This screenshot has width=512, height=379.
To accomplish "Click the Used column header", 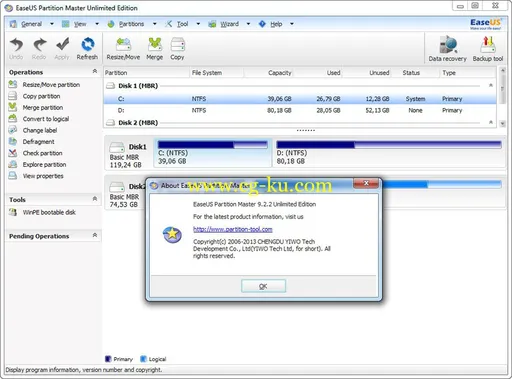I will click(x=318, y=73).
